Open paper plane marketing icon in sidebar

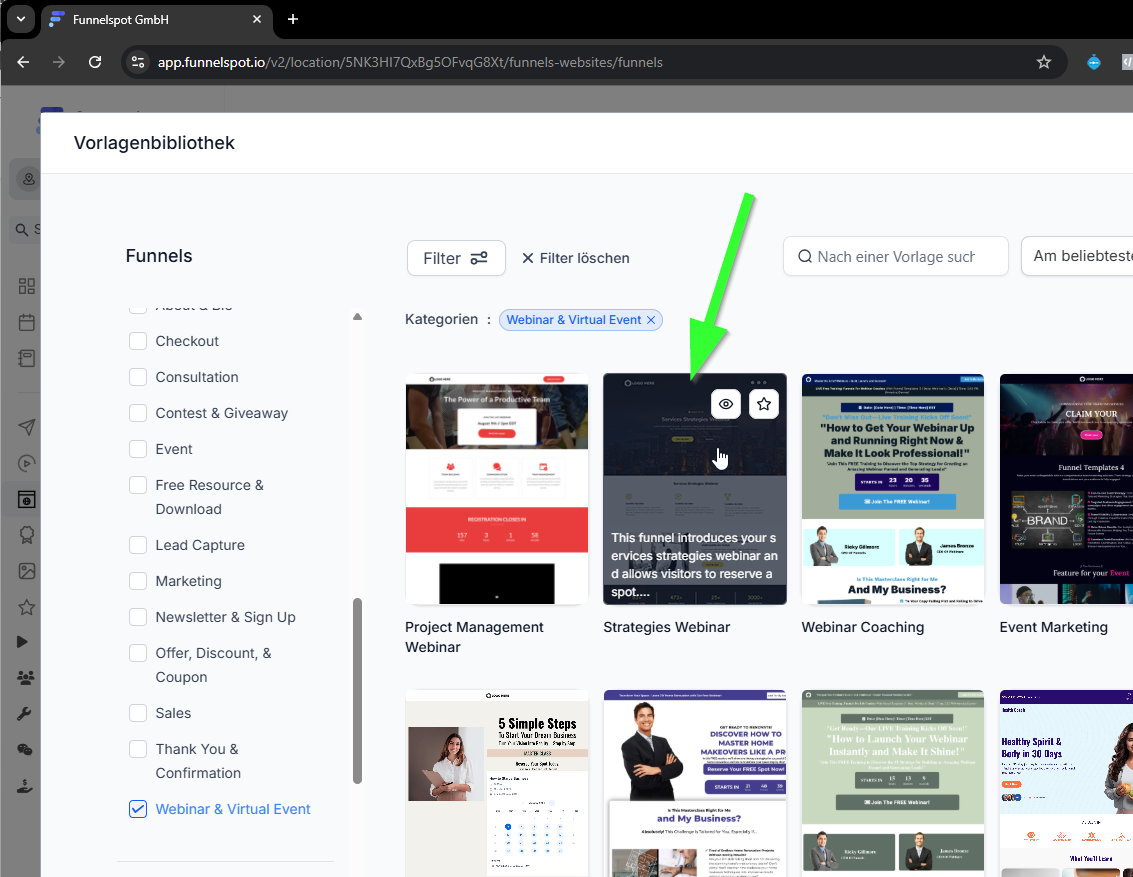click(x=27, y=427)
